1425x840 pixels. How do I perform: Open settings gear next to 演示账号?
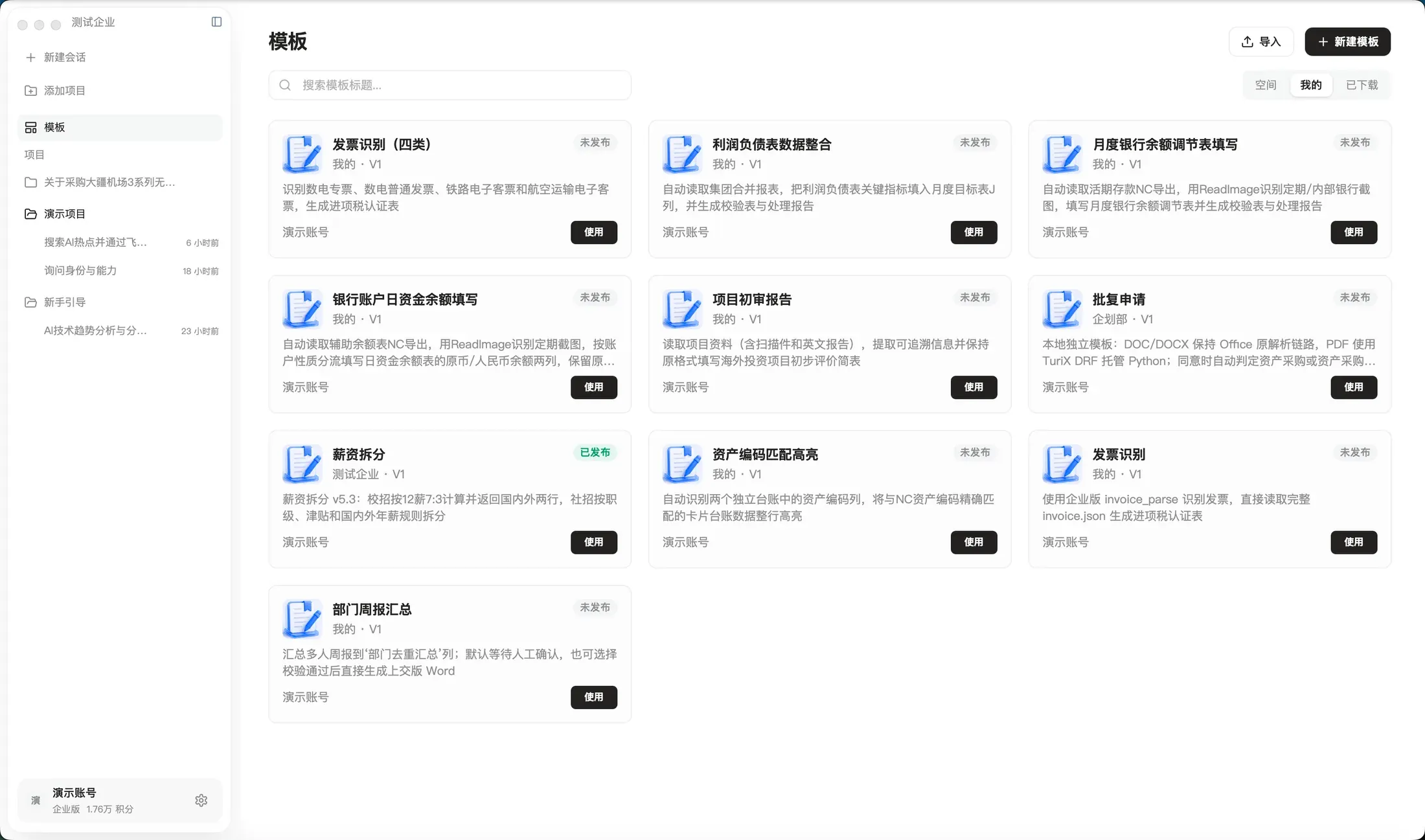[201, 800]
